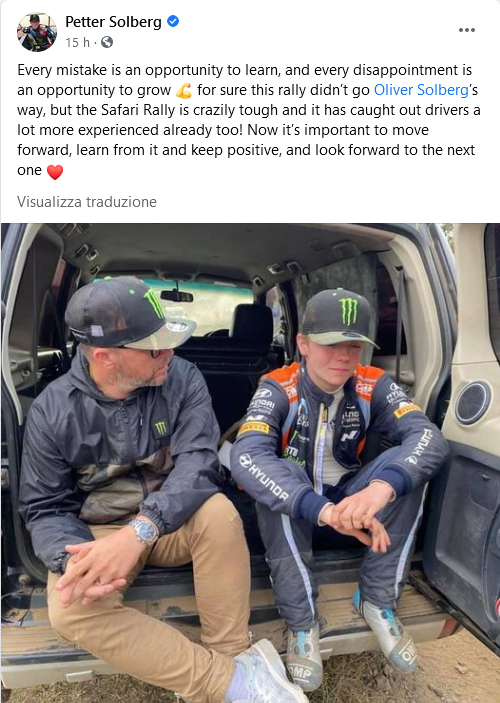Click the wristwatch on the man's wrist
Viewport: 500px width, 703px height.
[x=144, y=531]
